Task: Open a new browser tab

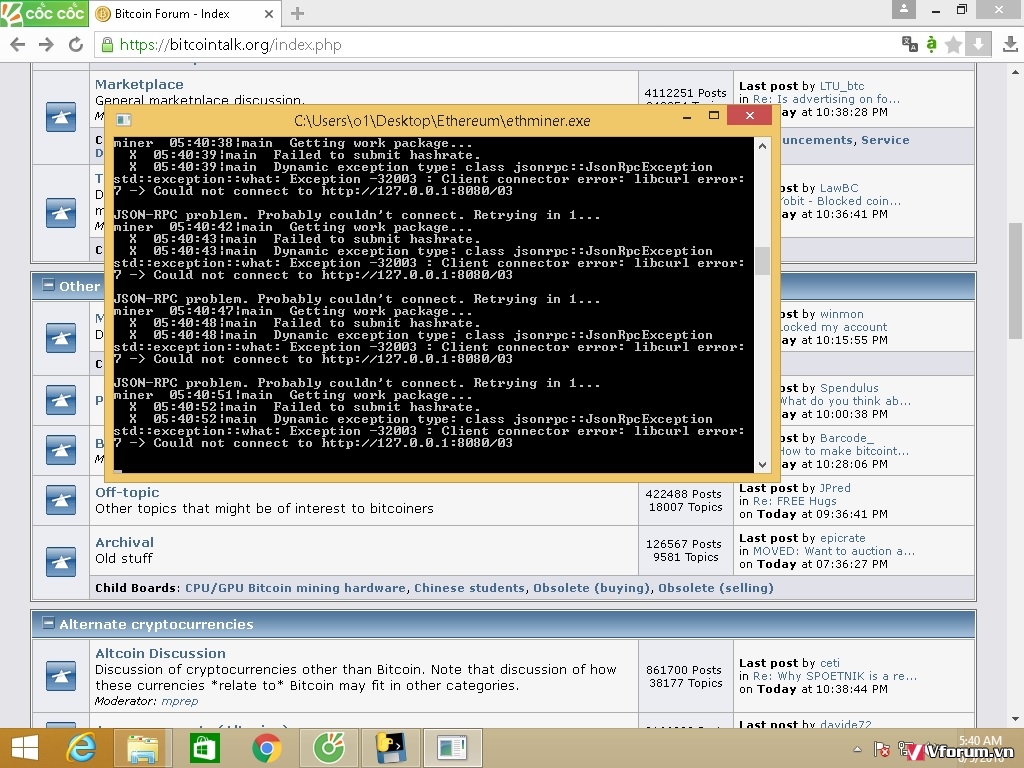Action: 297,14
